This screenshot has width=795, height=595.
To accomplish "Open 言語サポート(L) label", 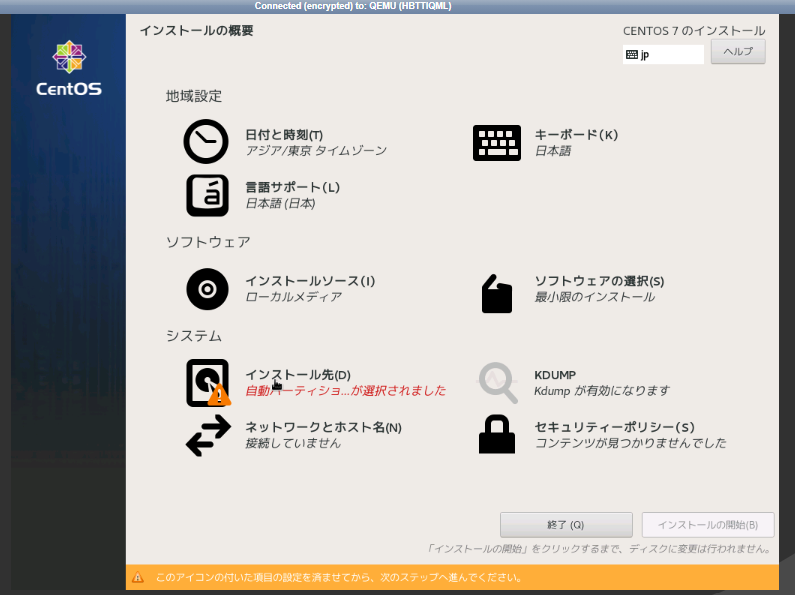I will (293, 187).
